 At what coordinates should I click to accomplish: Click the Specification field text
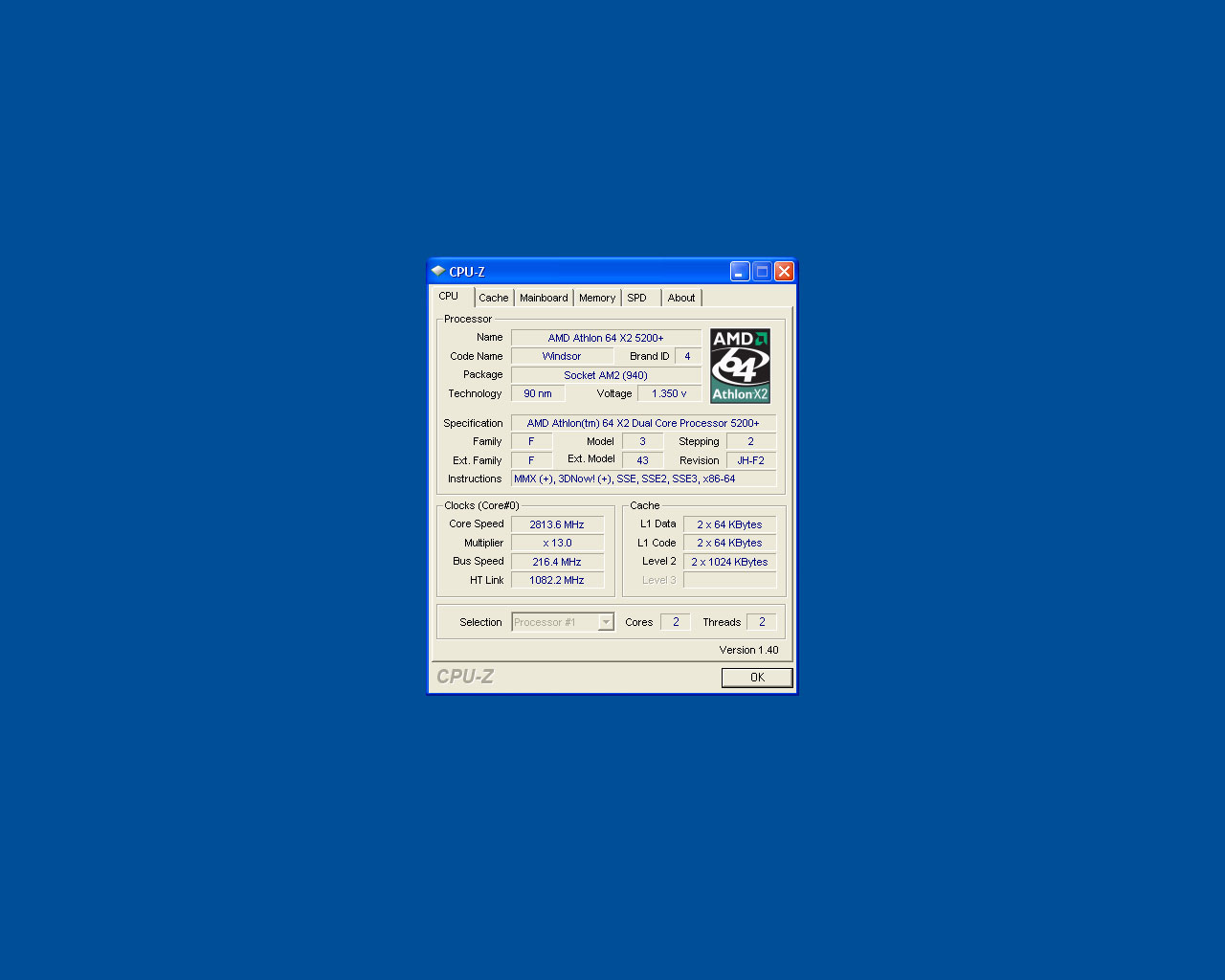pyautogui.click(x=643, y=423)
